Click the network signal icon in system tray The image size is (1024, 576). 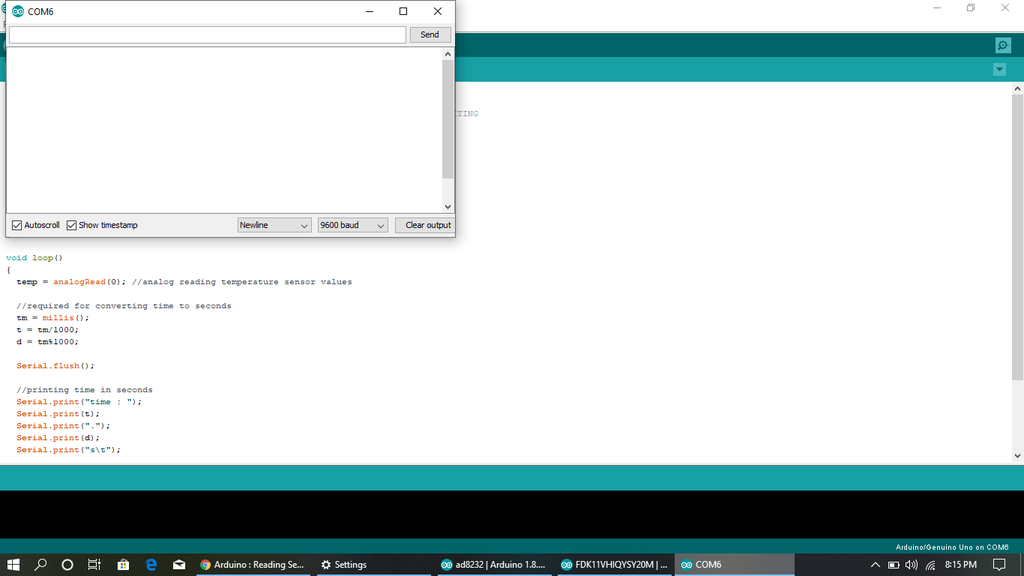pos(928,564)
